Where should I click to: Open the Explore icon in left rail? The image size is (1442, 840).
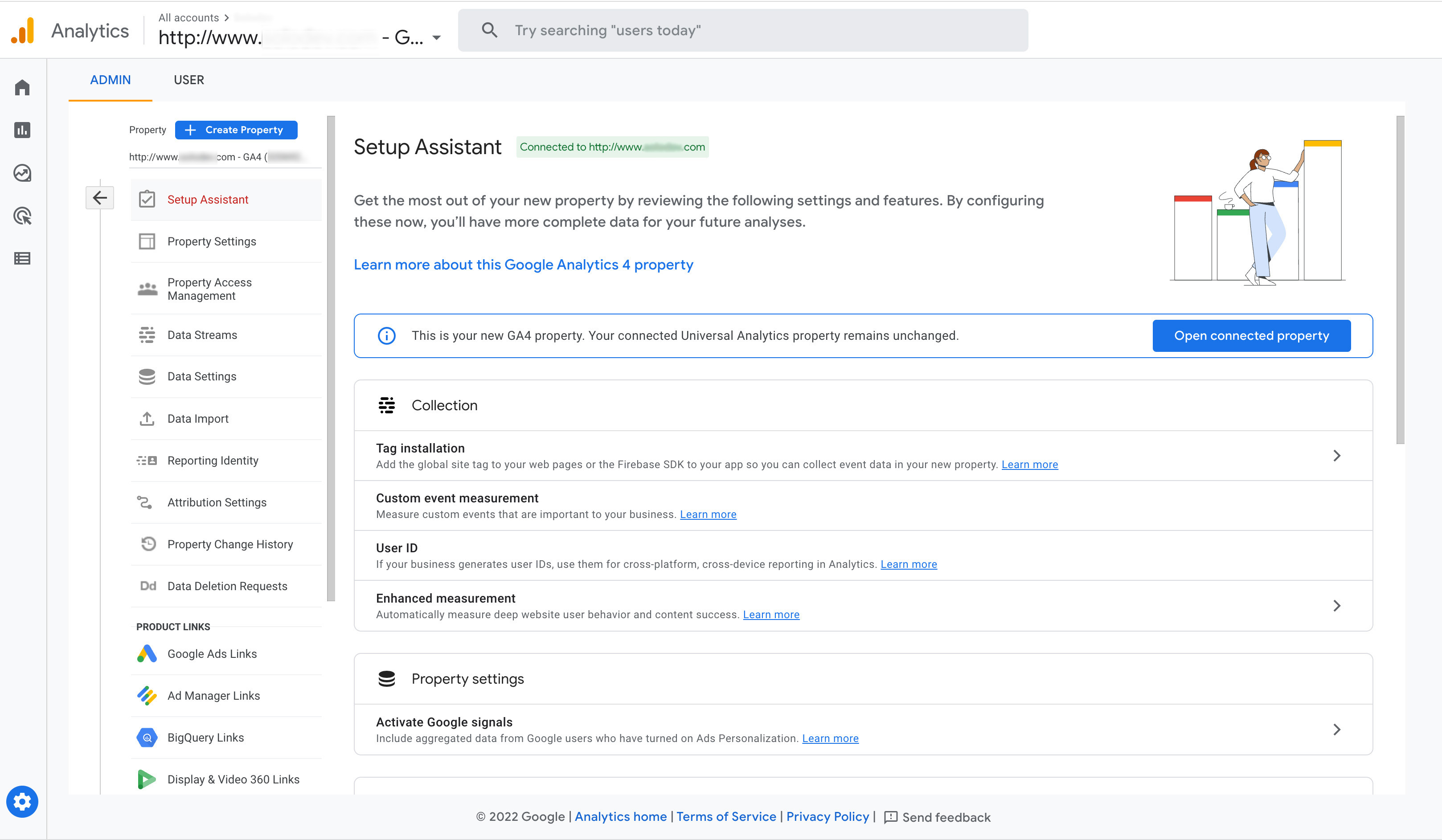tap(22, 173)
